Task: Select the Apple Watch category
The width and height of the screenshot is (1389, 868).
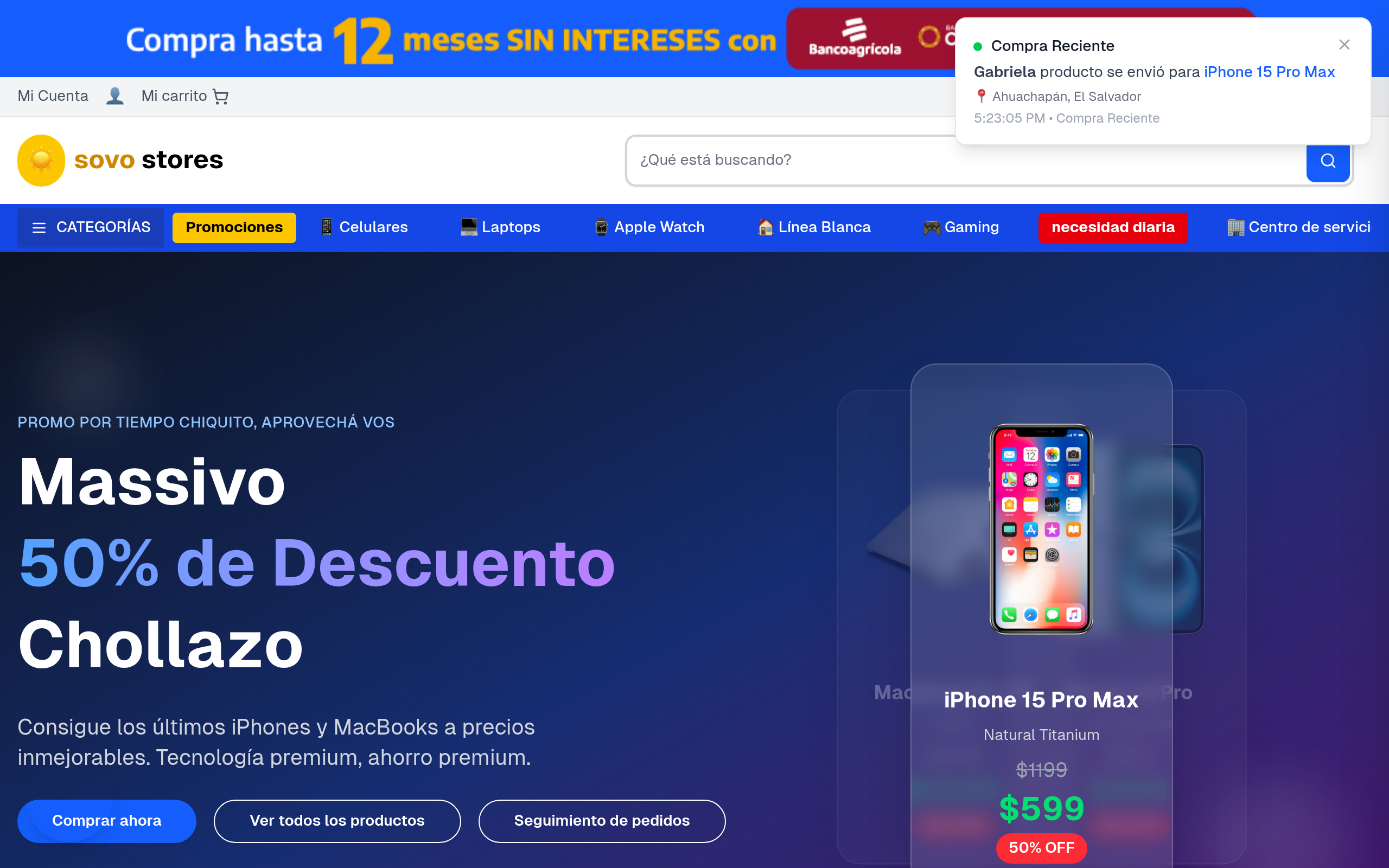Action: 648,228
